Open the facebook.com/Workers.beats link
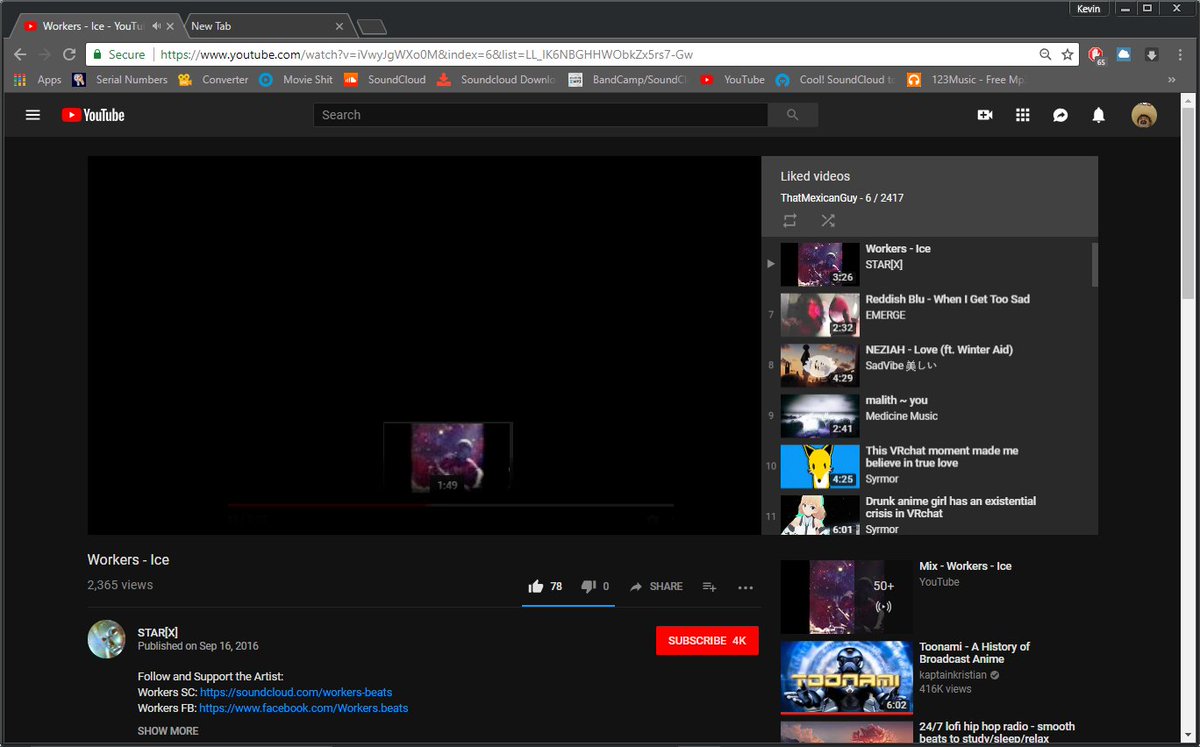1200x747 pixels. [304, 708]
